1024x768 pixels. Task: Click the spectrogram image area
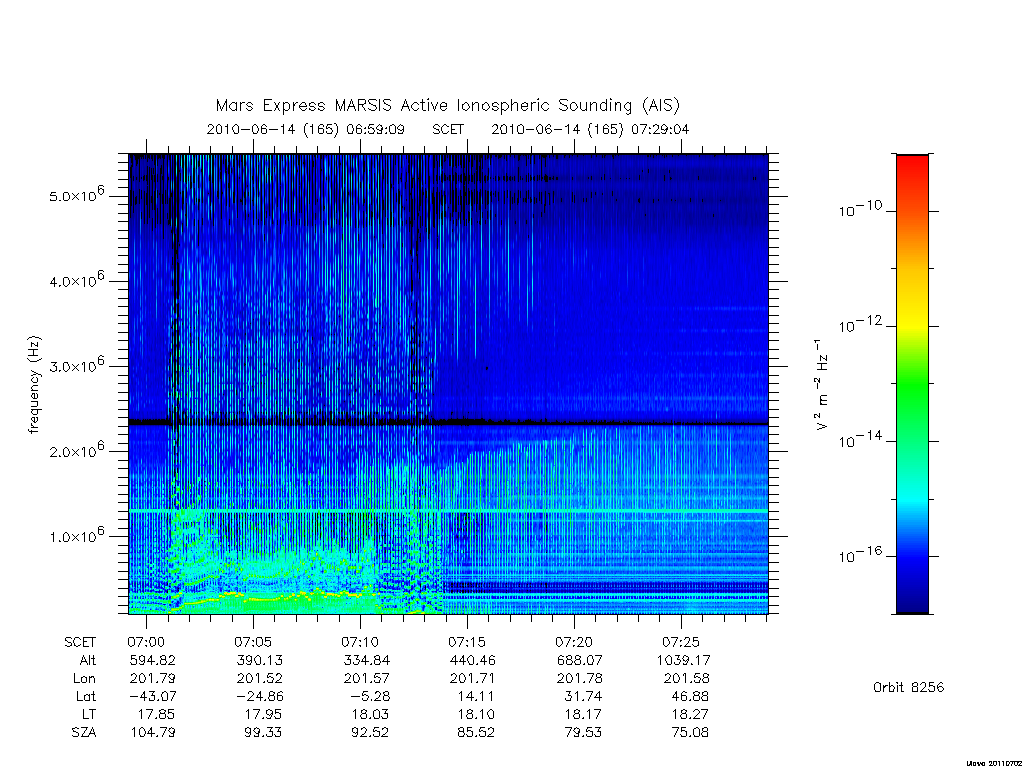tap(448, 384)
